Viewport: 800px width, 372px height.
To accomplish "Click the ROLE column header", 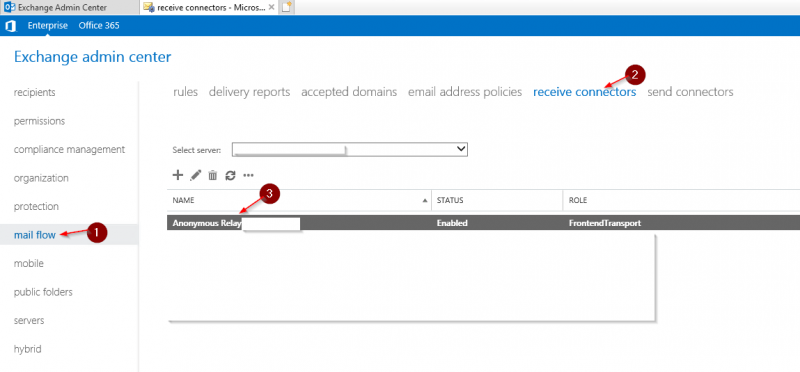I will coord(681,201).
